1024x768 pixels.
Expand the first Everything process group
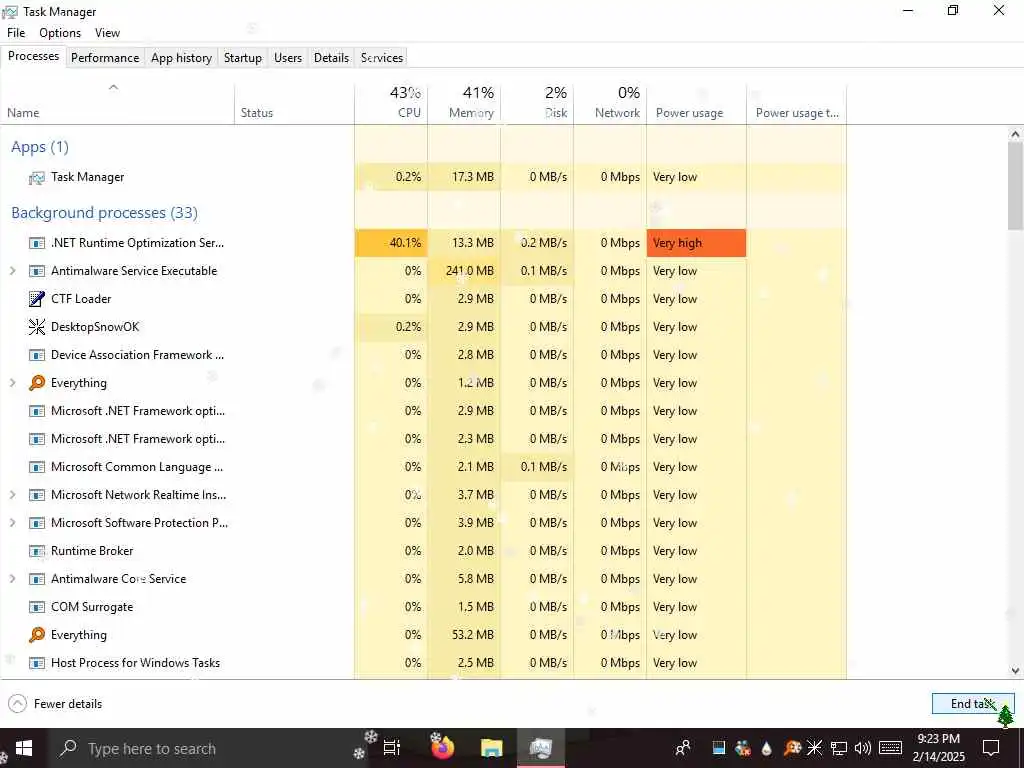(12, 383)
